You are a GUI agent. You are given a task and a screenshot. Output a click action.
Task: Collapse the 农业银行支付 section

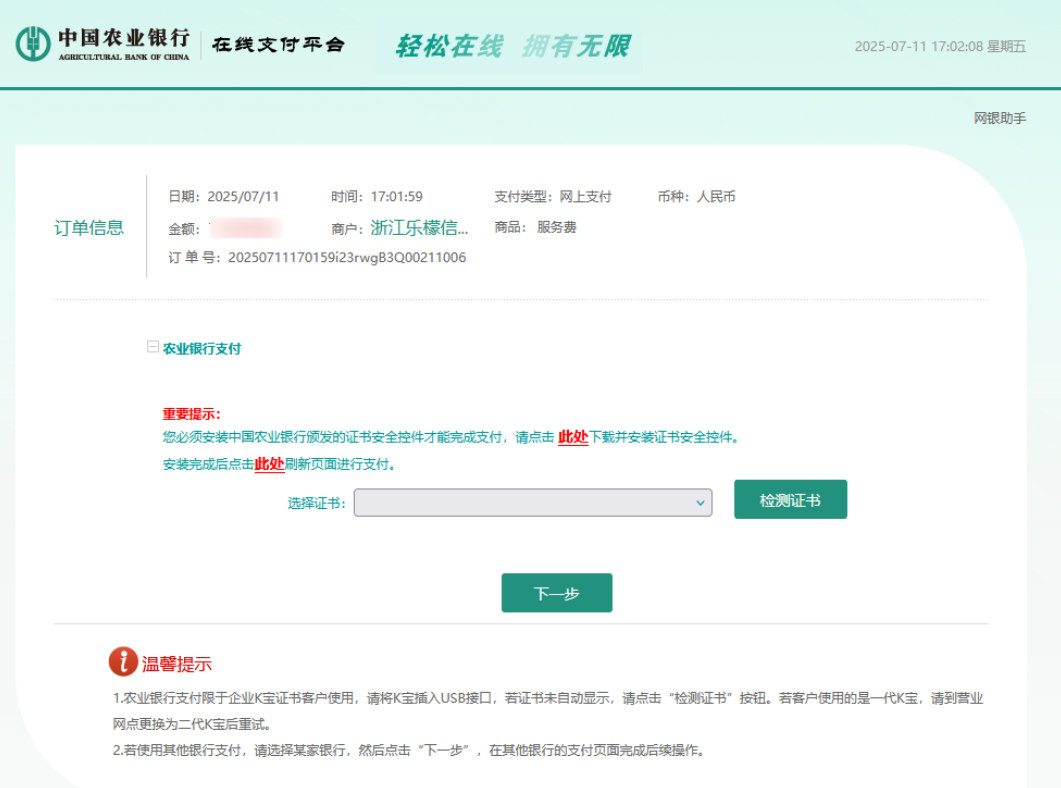click(x=153, y=347)
